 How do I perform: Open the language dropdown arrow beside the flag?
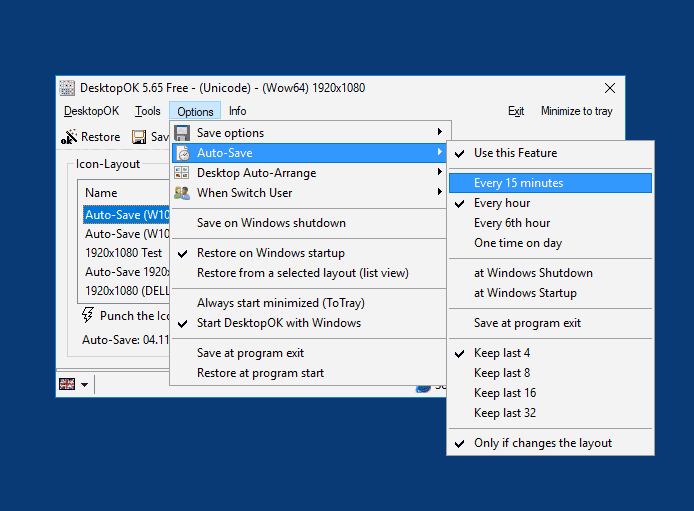tap(84, 385)
